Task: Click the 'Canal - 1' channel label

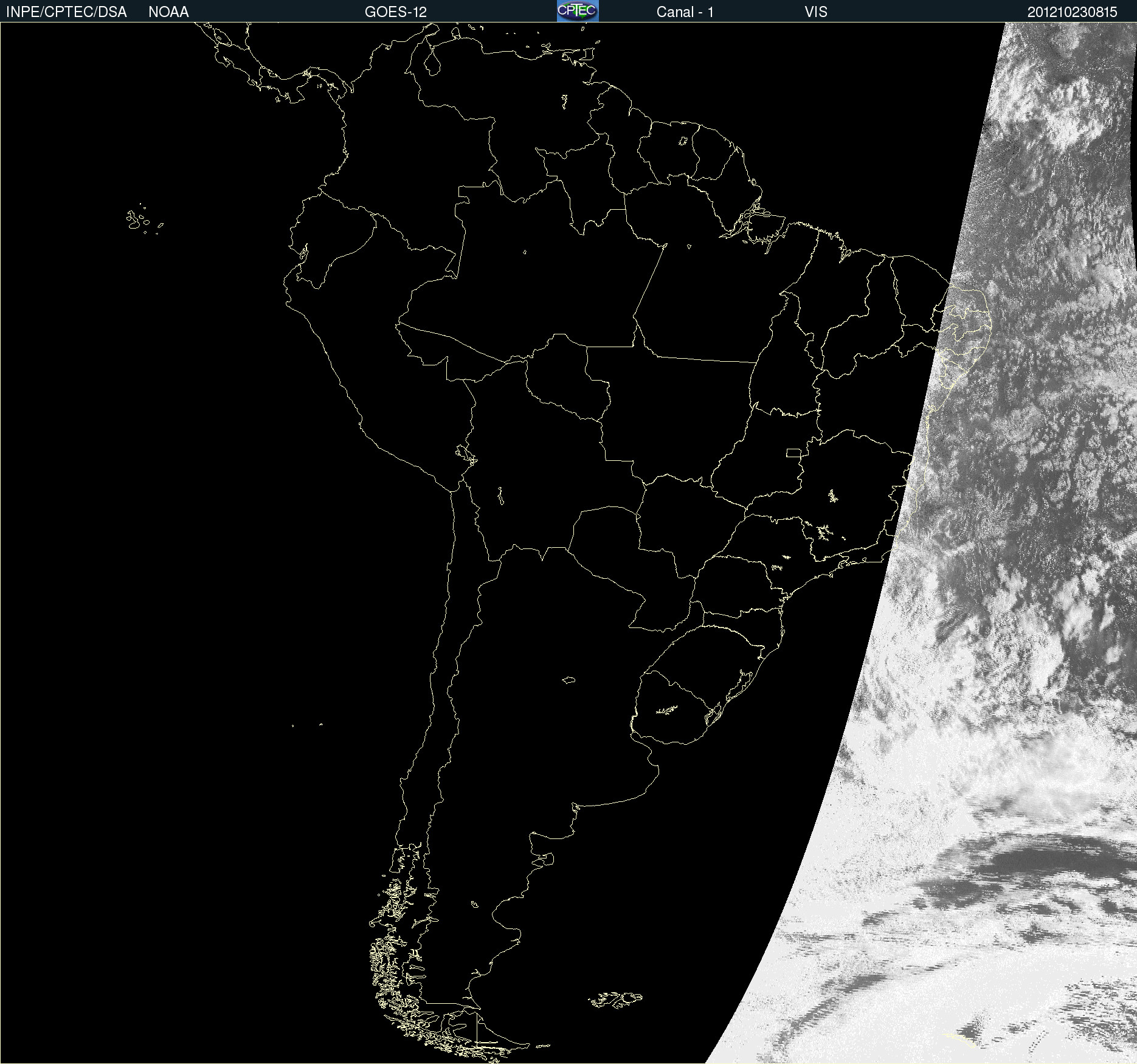Action: coord(685,12)
